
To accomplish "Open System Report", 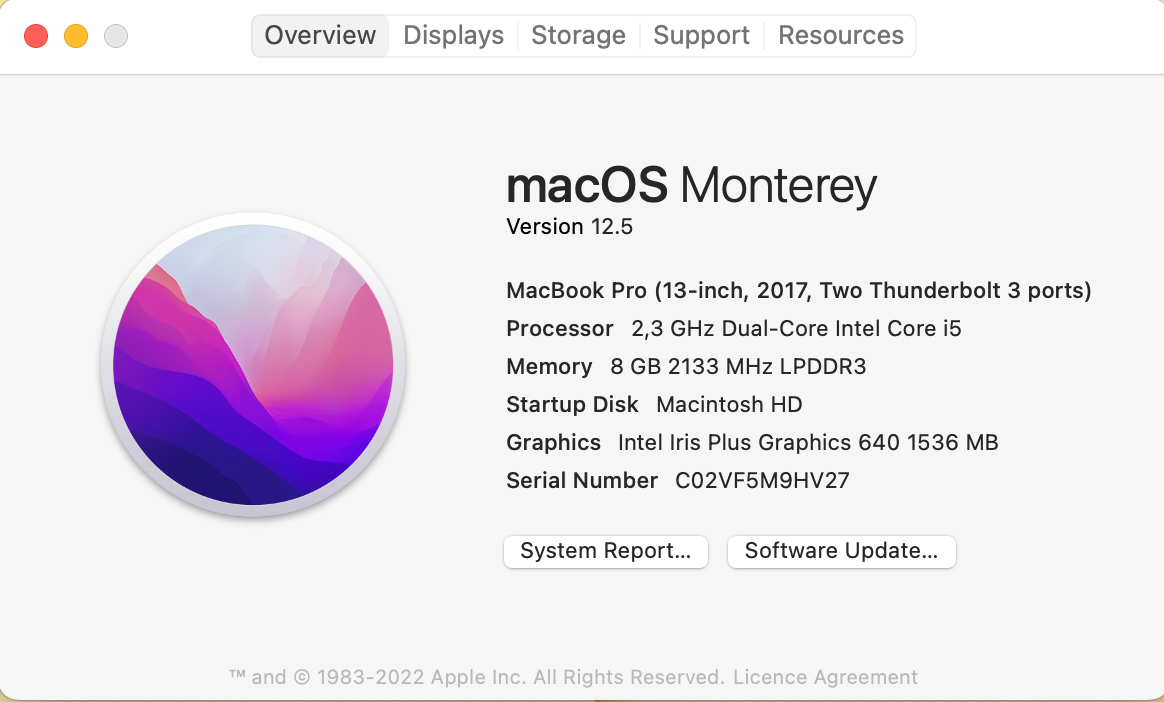I will 605,551.
